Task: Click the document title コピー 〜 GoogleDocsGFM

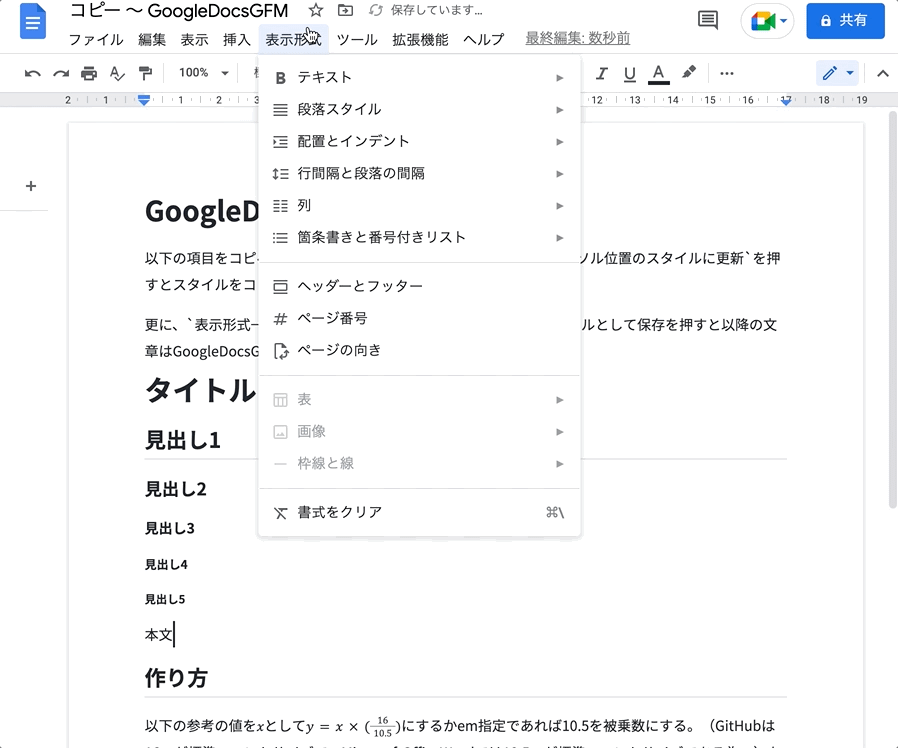Action: click(179, 10)
